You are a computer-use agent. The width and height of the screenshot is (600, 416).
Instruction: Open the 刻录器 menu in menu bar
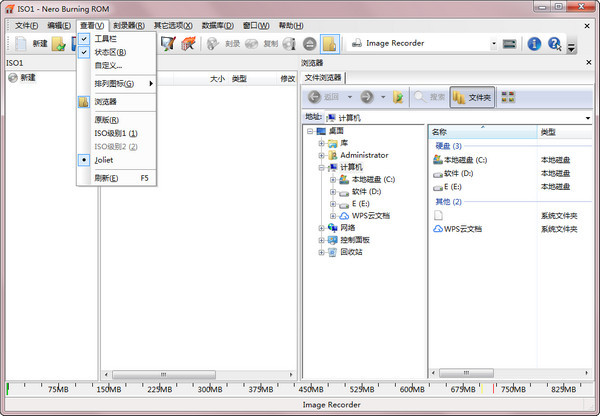[x=127, y=25]
